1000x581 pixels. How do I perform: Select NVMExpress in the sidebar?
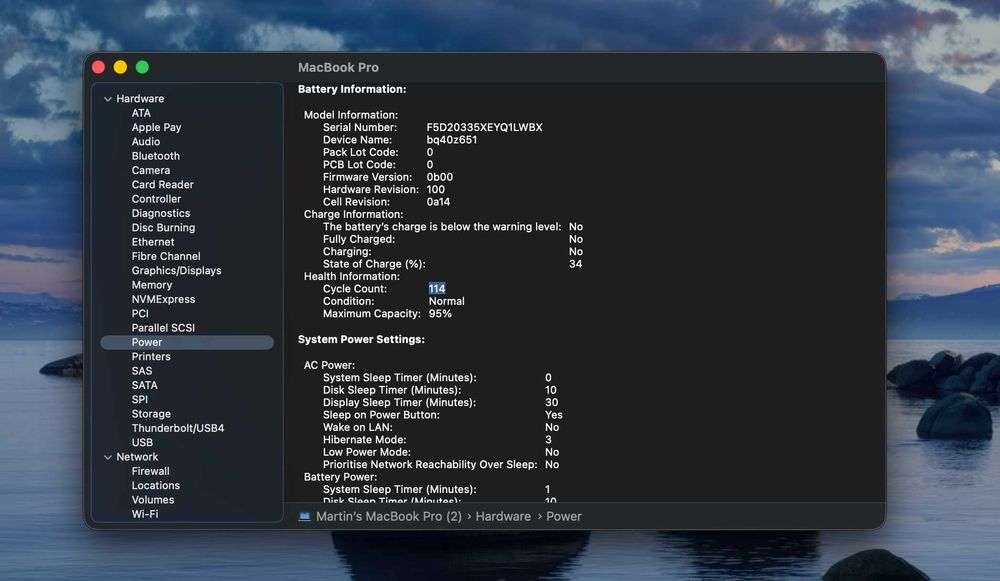[163, 299]
